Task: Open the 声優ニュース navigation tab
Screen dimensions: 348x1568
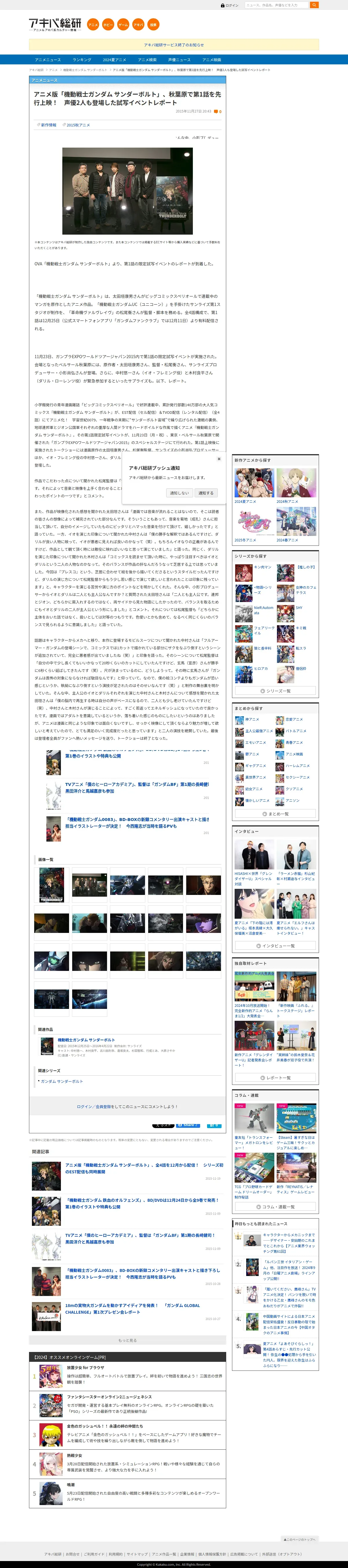Action: (179, 60)
